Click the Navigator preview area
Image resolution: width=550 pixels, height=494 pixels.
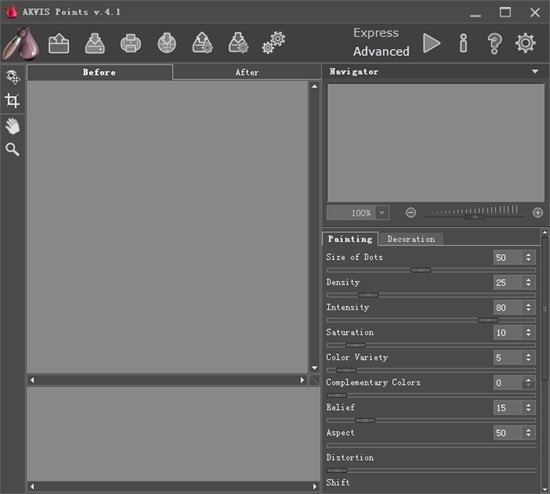coord(436,142)
